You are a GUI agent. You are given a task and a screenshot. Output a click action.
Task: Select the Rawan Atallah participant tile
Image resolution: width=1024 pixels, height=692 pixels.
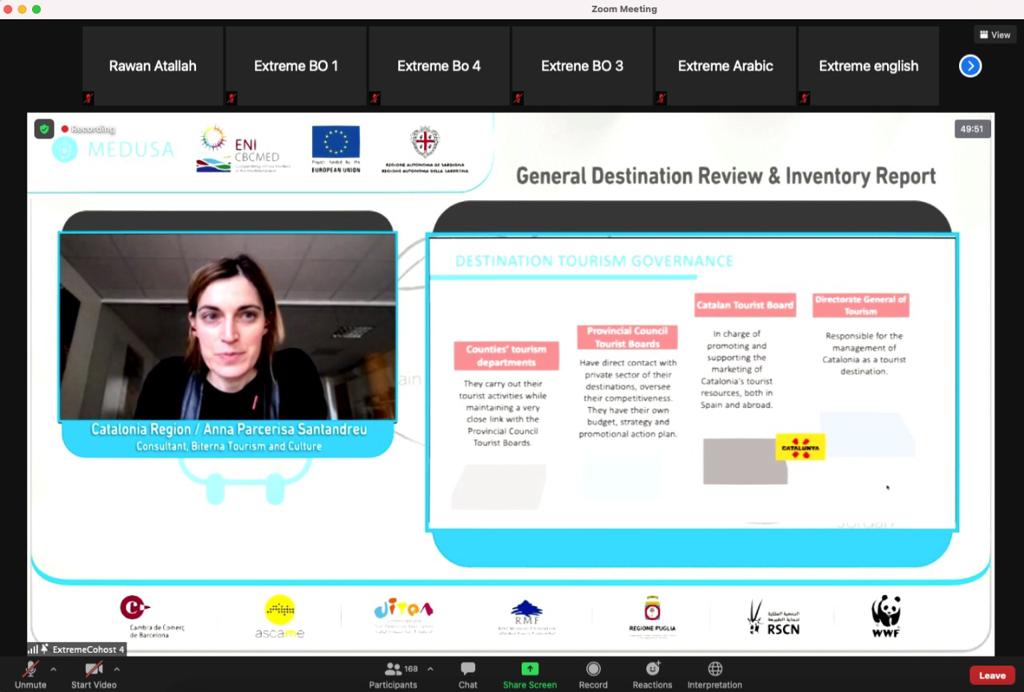pyautogui.click(x=152, y=66)
